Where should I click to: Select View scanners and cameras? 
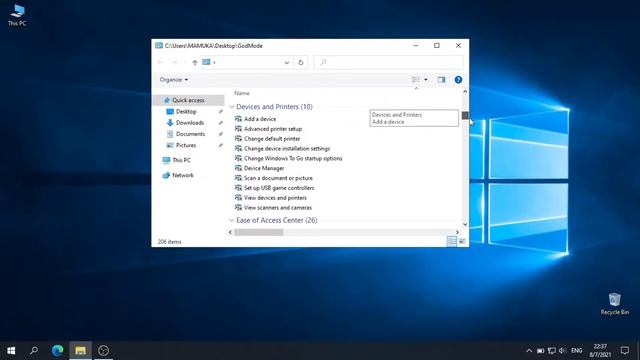[278, 207]
